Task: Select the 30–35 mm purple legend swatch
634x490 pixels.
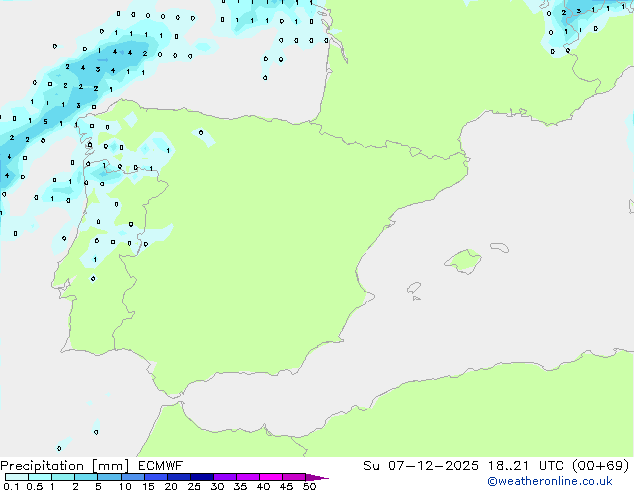Action: point(224,477)
